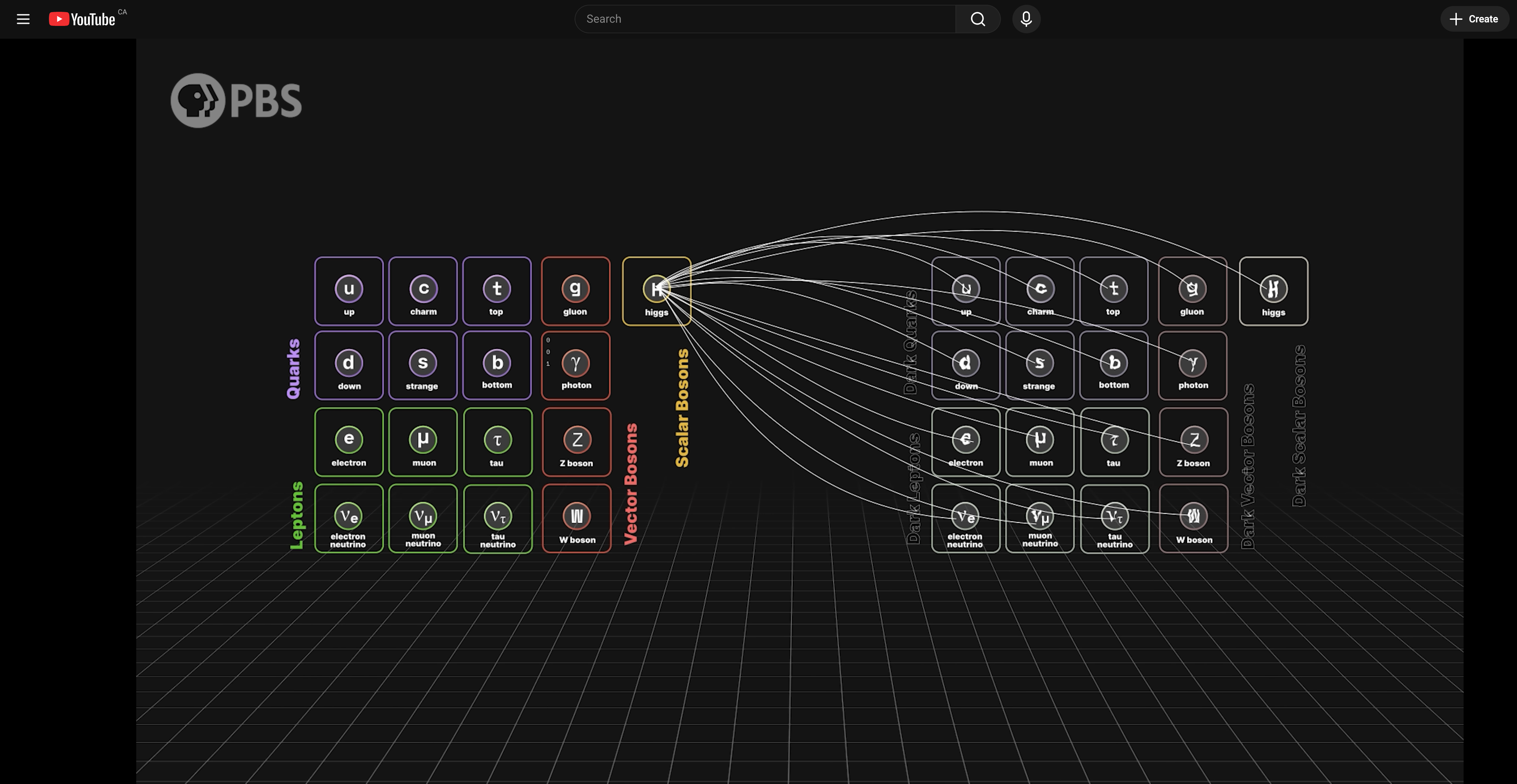Click the green 'muon' lepton tile

coord(423,442)
